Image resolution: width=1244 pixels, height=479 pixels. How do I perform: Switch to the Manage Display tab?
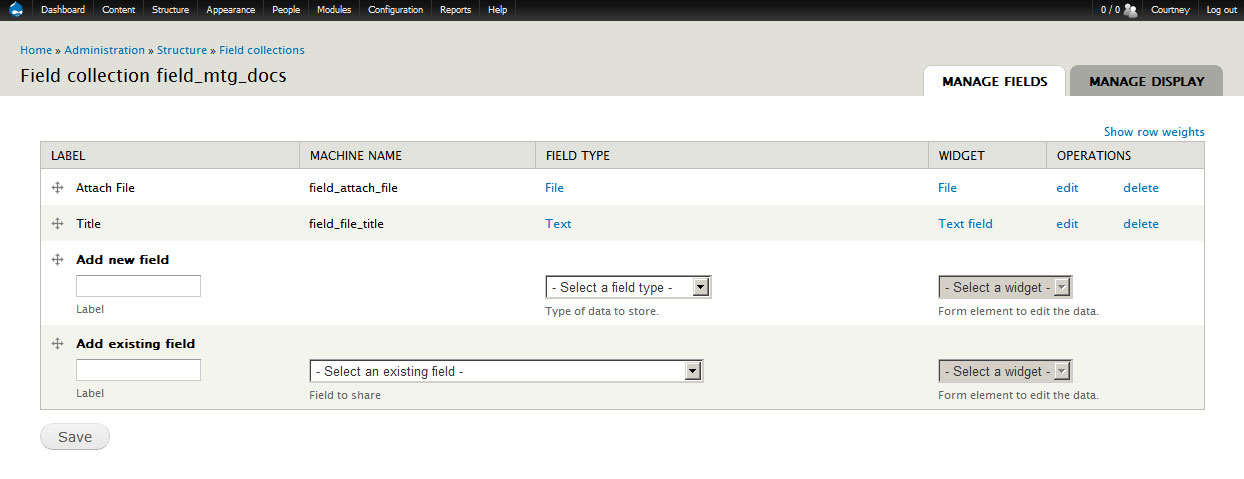[x=1147, y=81]
